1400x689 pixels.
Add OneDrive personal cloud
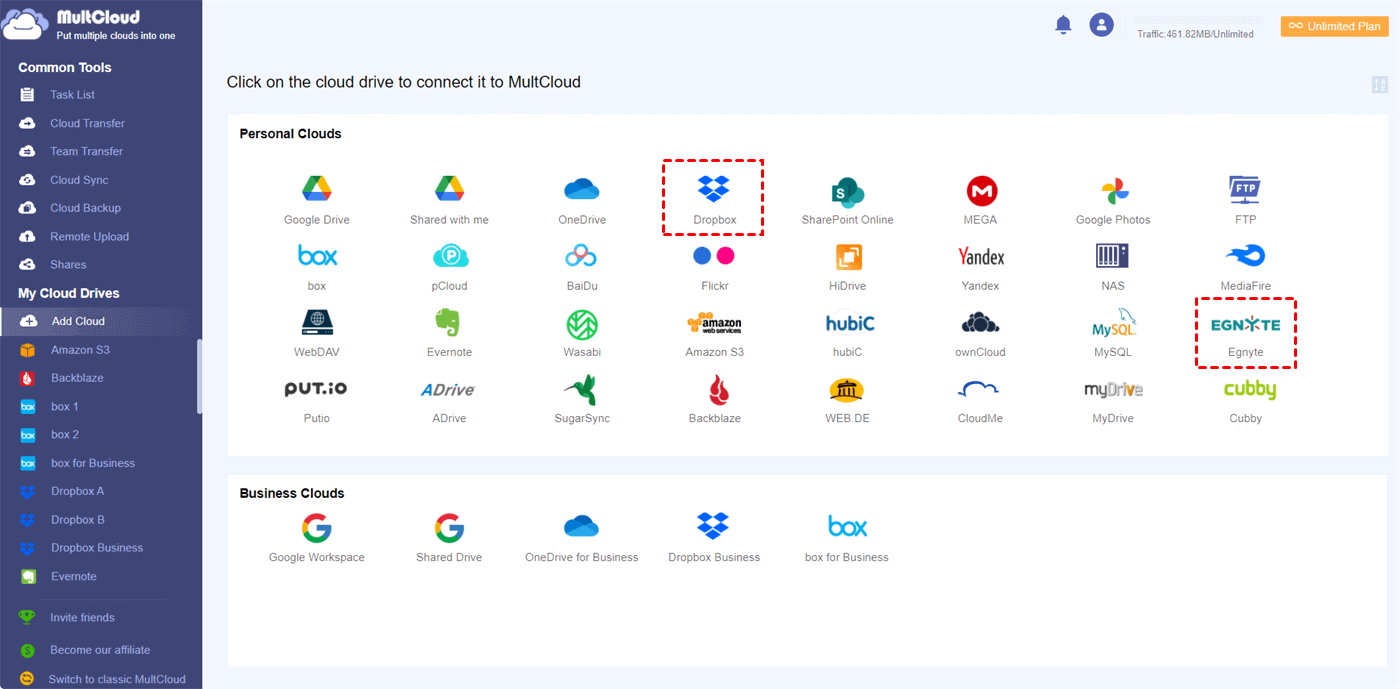[x=582, y=200]
